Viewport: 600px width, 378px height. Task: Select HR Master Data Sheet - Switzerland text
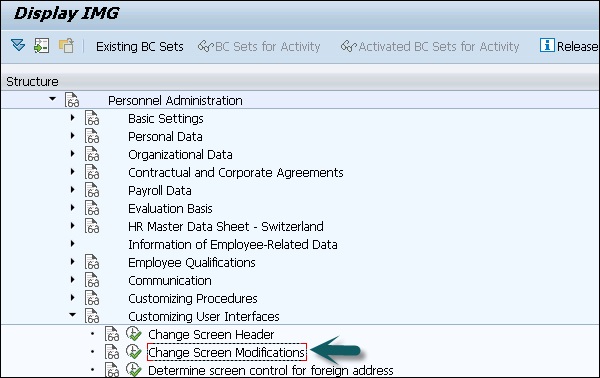[226, 226]
